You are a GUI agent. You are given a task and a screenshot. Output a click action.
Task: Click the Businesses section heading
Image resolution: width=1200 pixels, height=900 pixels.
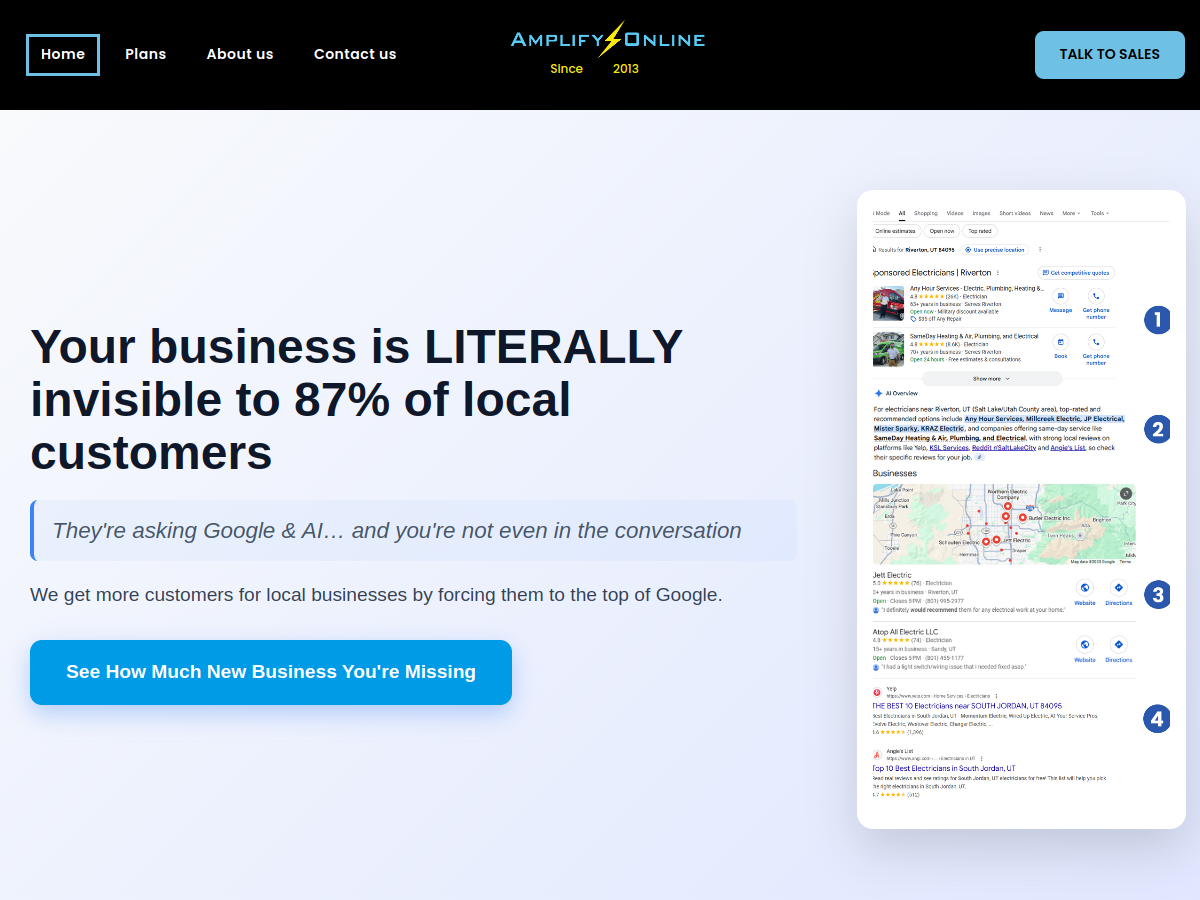click(895, 474)
